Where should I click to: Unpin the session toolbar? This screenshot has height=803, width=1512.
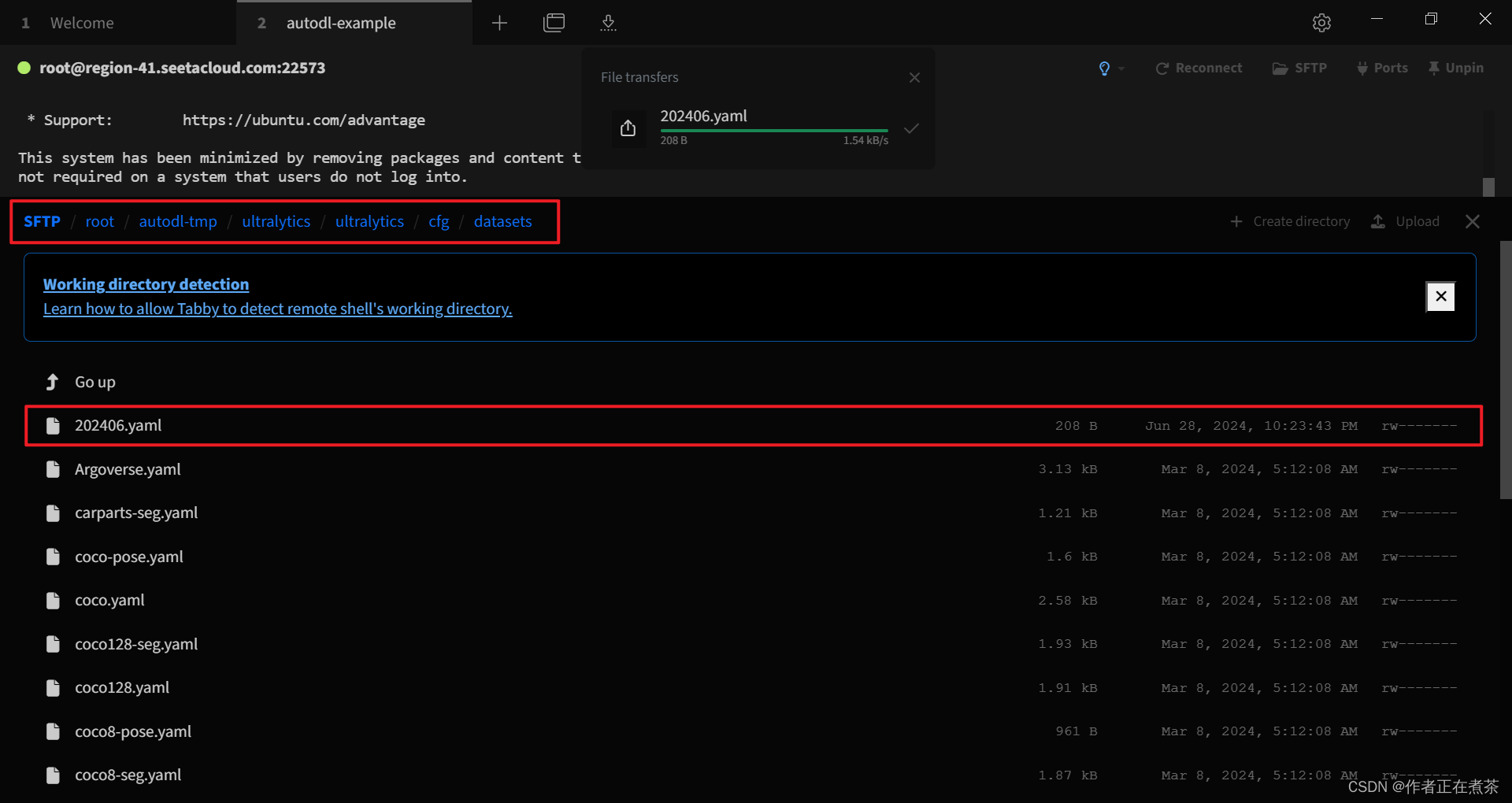coord(1455,68)
